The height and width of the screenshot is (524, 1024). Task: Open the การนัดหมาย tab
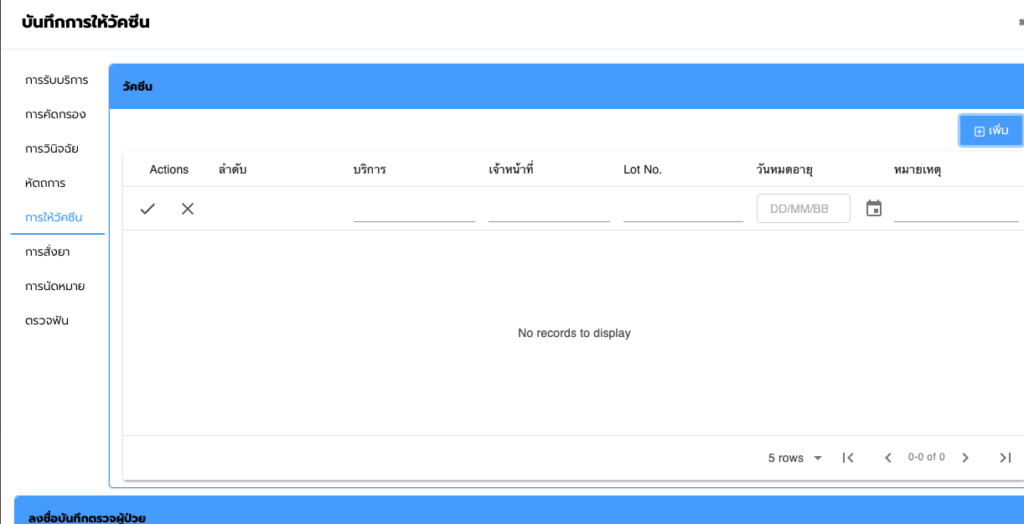tap(55, 286)
